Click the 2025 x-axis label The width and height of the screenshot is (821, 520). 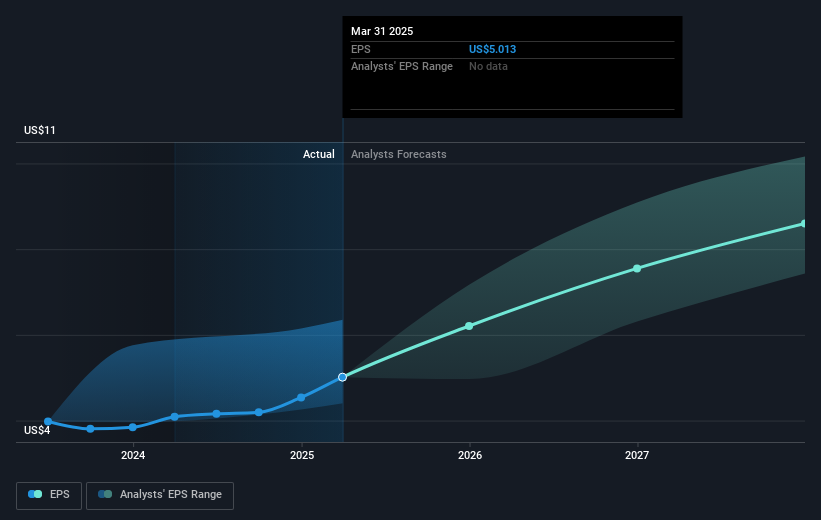point(302,455)
